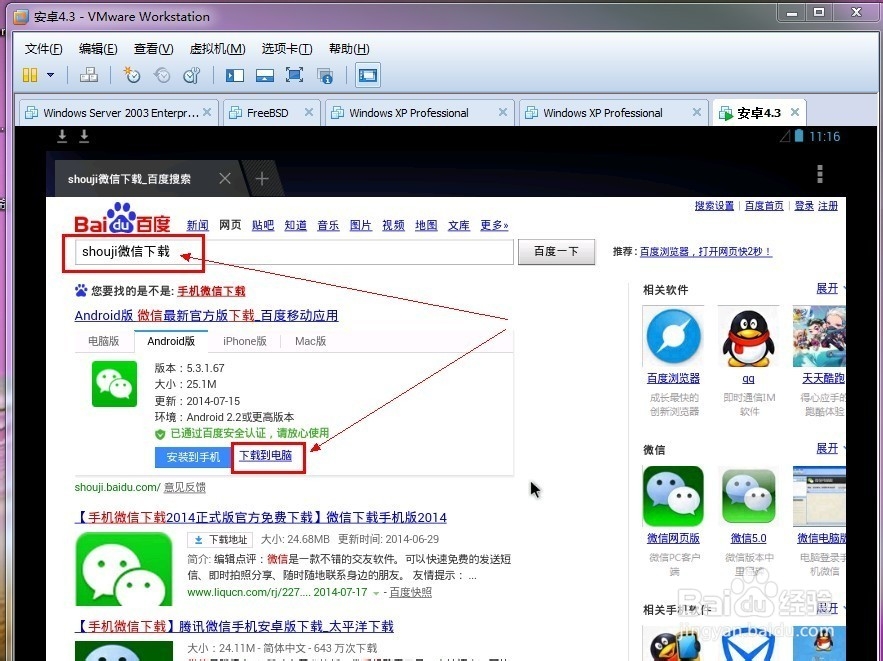Click the 搜索设置 link
Viewport: 883px width, 661px height.
[x=714, y=206]
